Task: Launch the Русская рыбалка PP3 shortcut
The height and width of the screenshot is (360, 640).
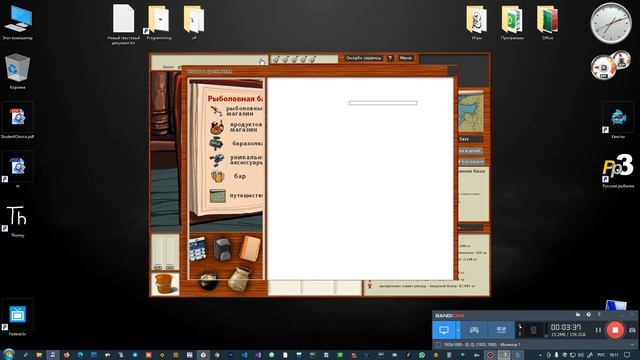Action: (618, 171)
